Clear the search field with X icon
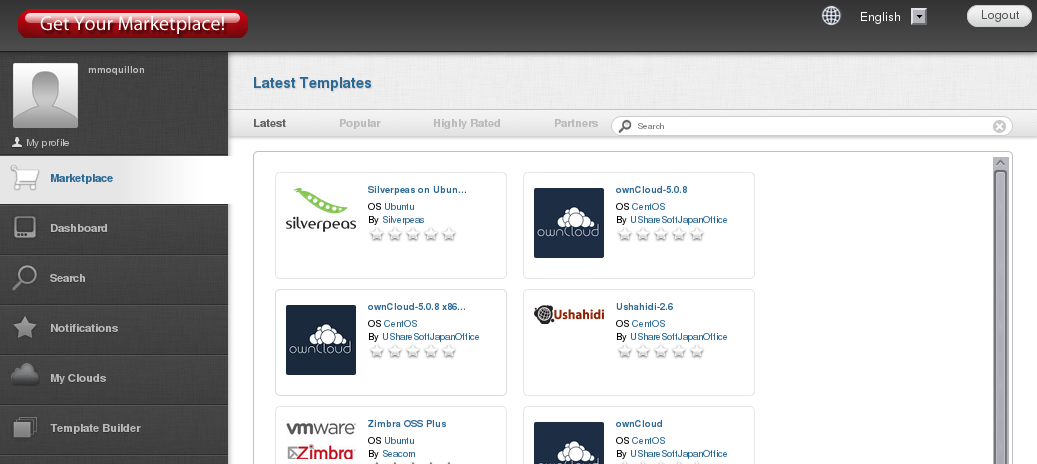This screenshot has height=464, width=1037. point(999,126)
